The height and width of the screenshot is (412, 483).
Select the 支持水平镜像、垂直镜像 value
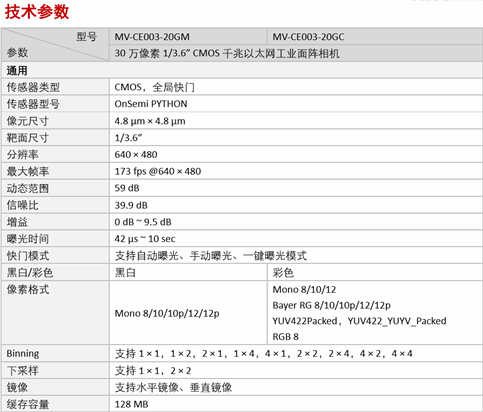[173, 387]
